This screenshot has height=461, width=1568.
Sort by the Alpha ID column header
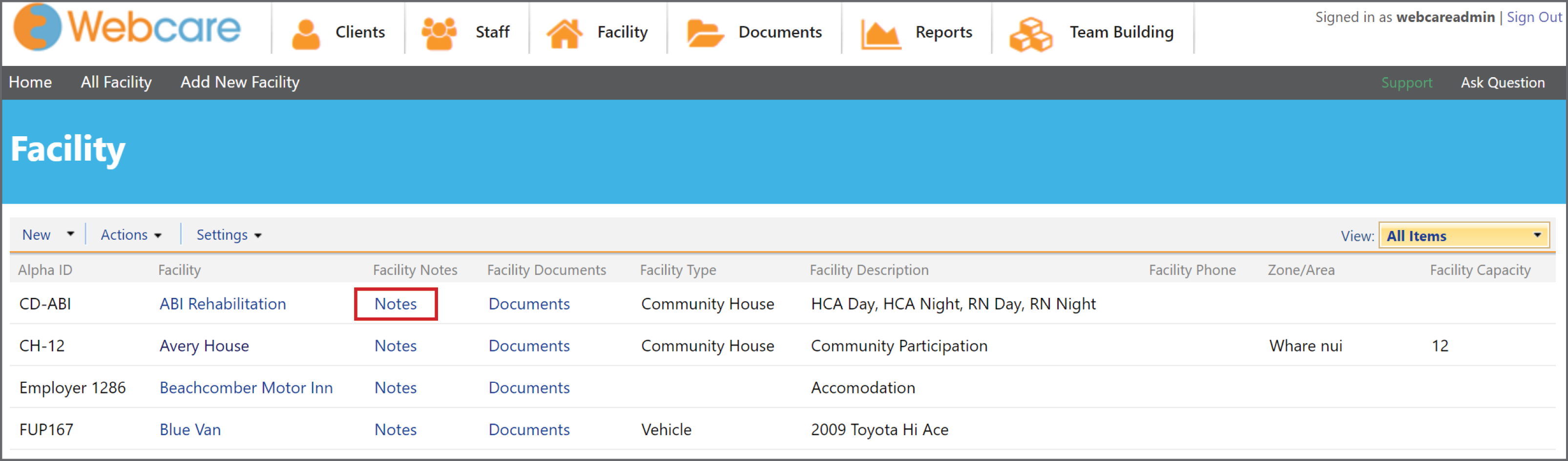coord(45,270)
